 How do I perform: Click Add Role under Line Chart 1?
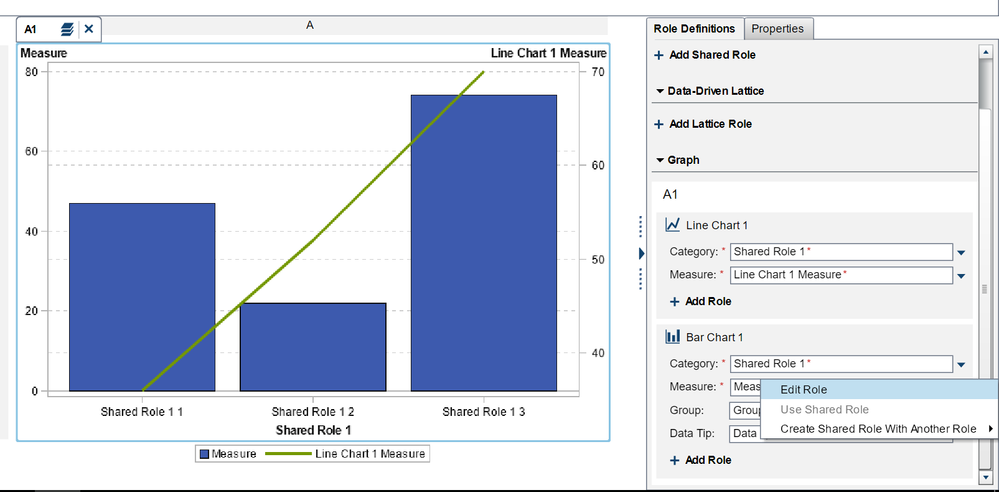[x=708, y=301]
